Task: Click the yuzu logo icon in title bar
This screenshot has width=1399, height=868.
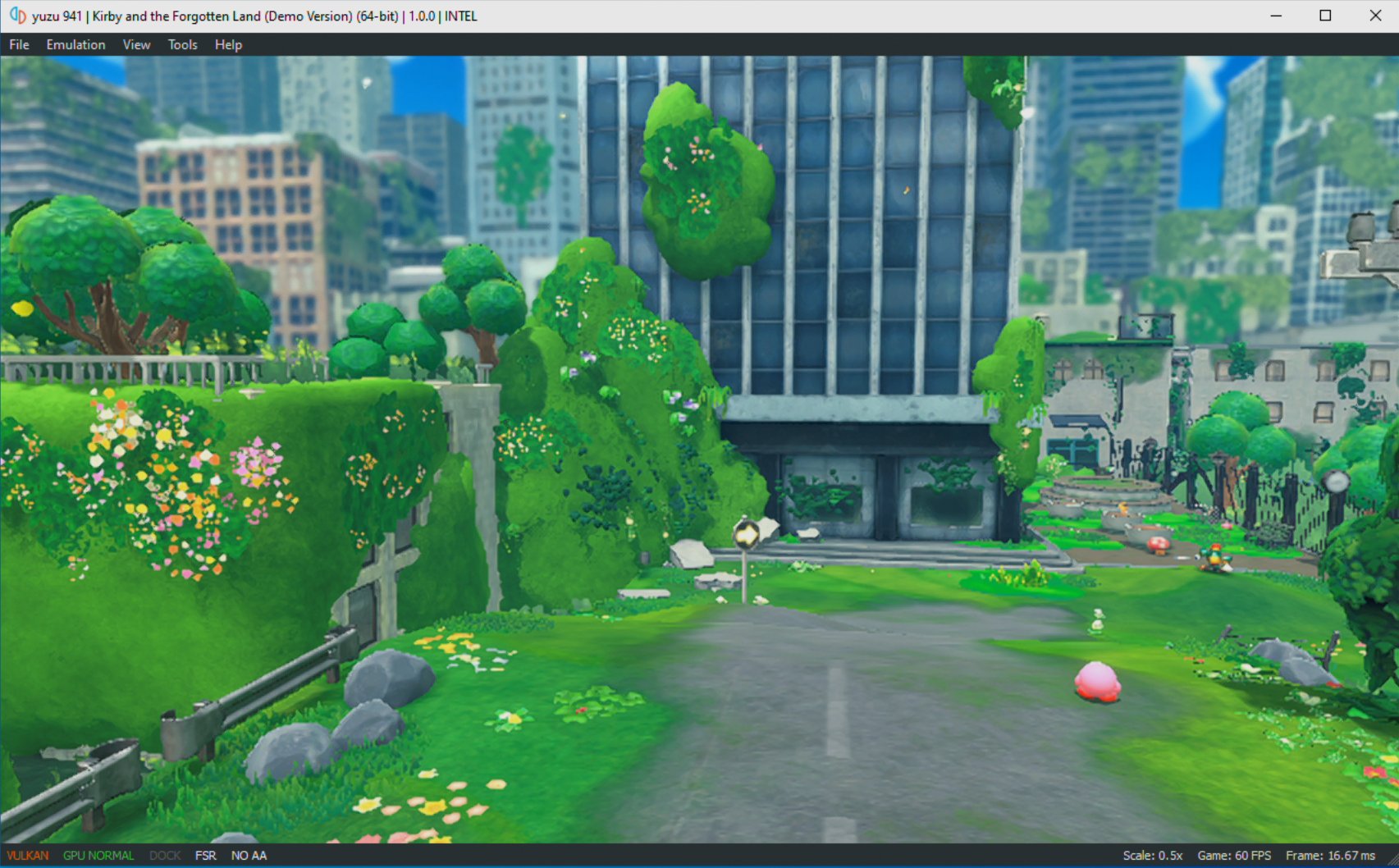Action: pos(17,16)
